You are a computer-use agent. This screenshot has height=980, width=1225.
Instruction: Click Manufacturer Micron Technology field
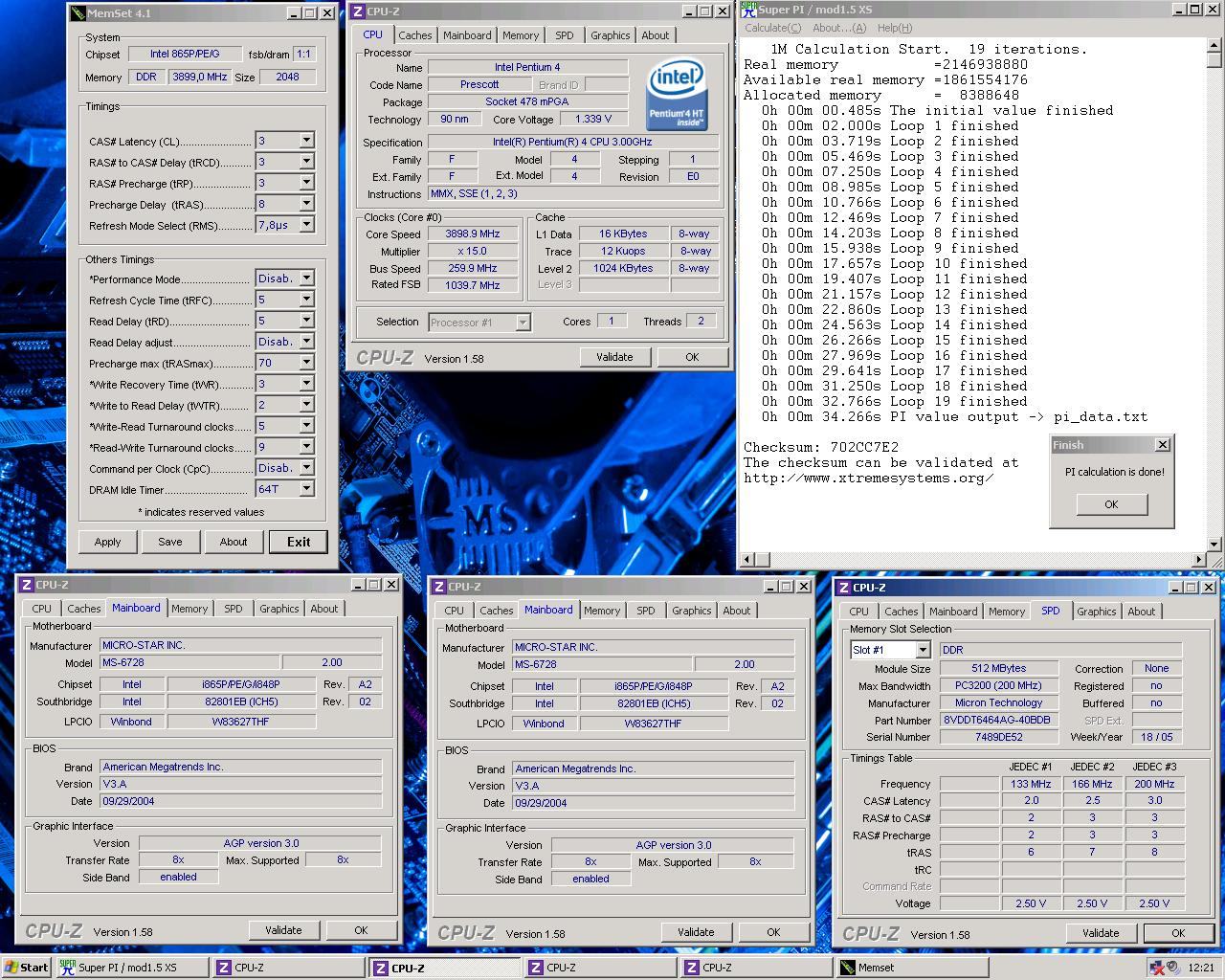click(998, 702)
